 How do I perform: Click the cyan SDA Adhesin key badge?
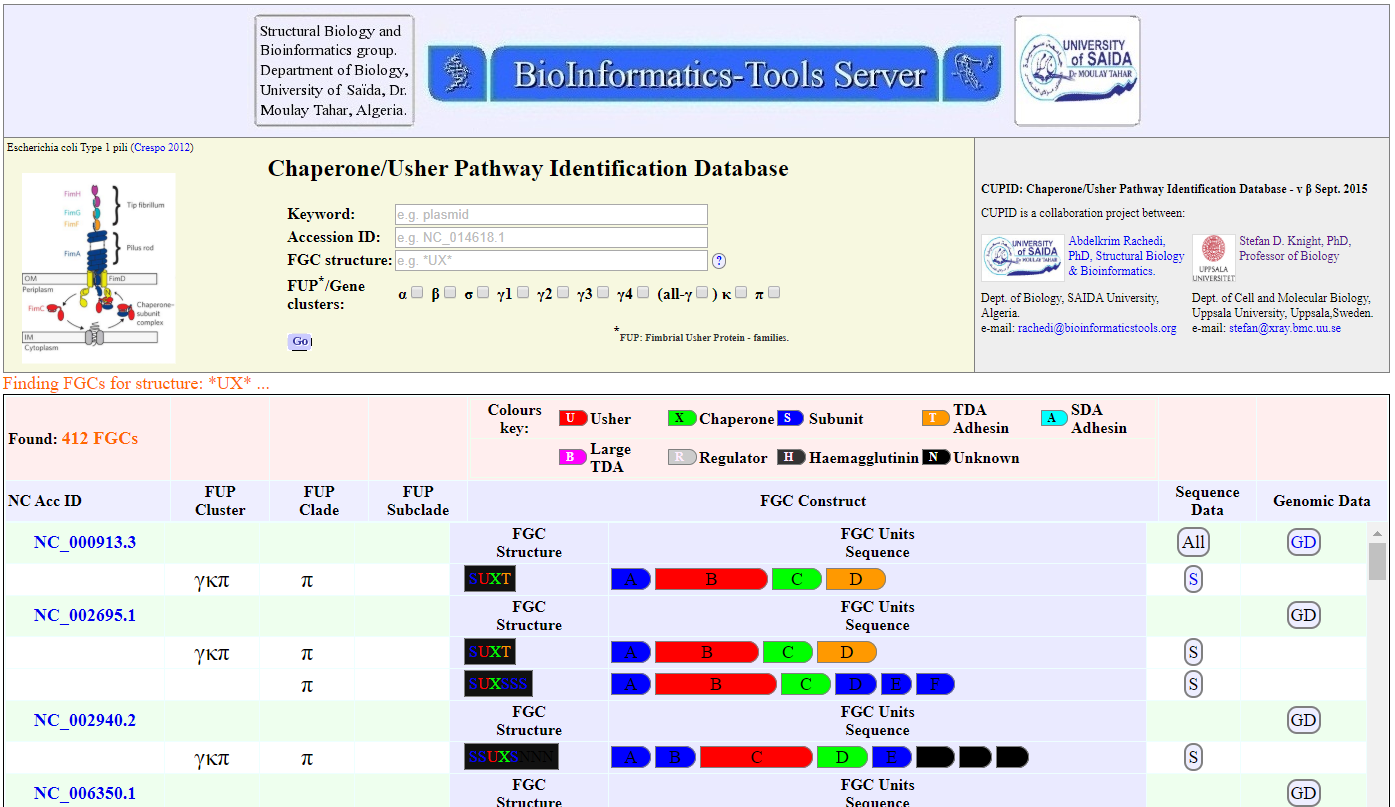coord(1054,419)
